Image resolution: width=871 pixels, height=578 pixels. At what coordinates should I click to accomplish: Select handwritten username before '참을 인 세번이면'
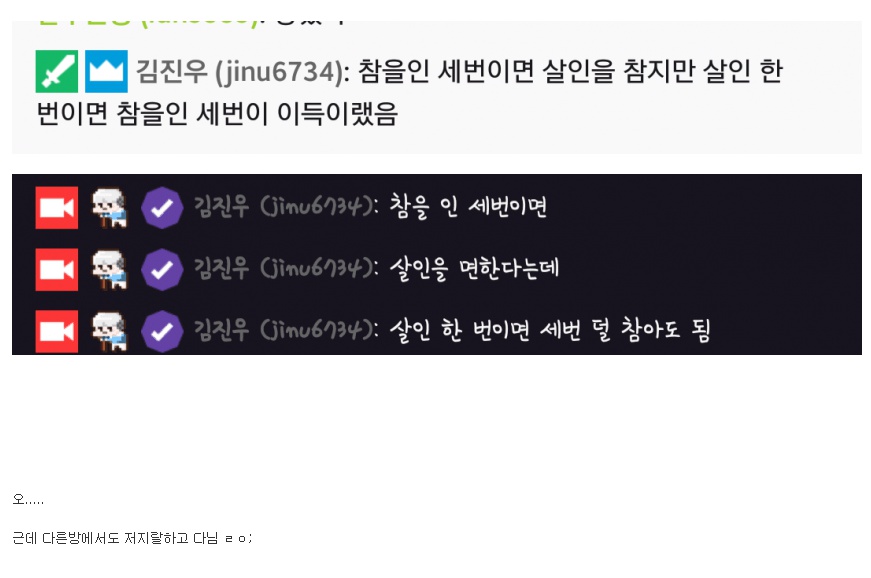[x=286, y=207]
